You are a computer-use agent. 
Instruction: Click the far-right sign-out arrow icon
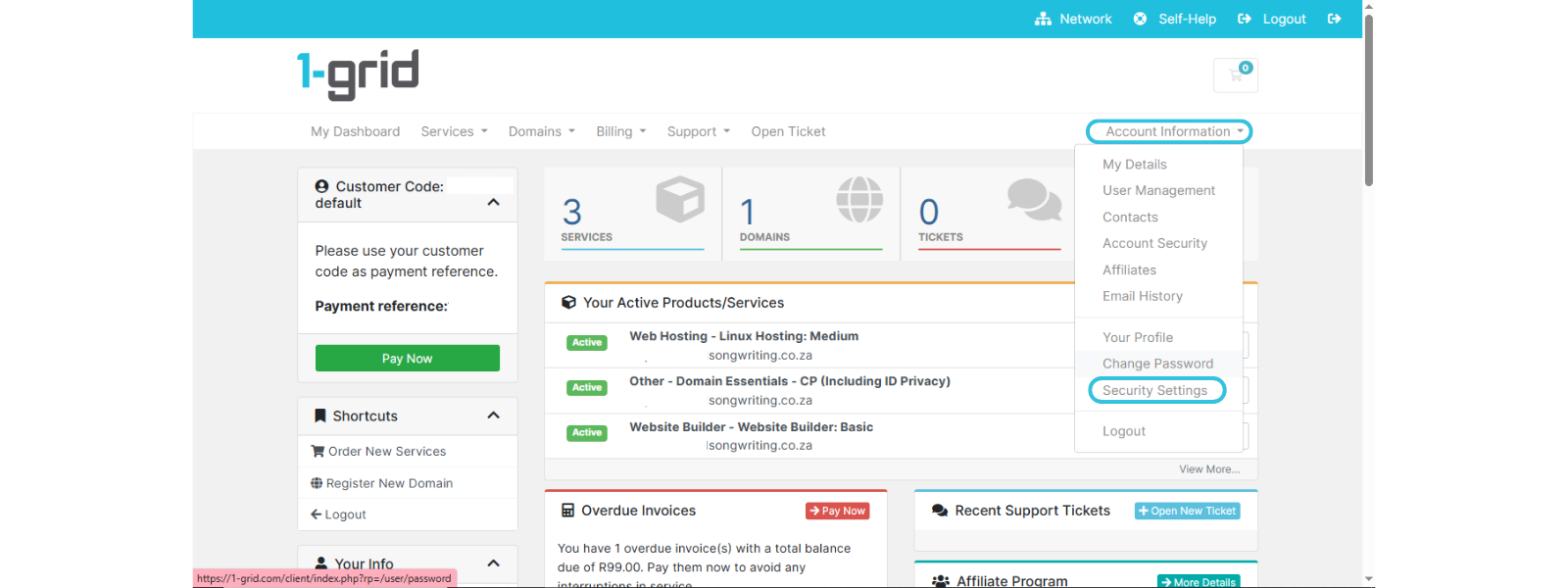click(x=1334, y=19)
